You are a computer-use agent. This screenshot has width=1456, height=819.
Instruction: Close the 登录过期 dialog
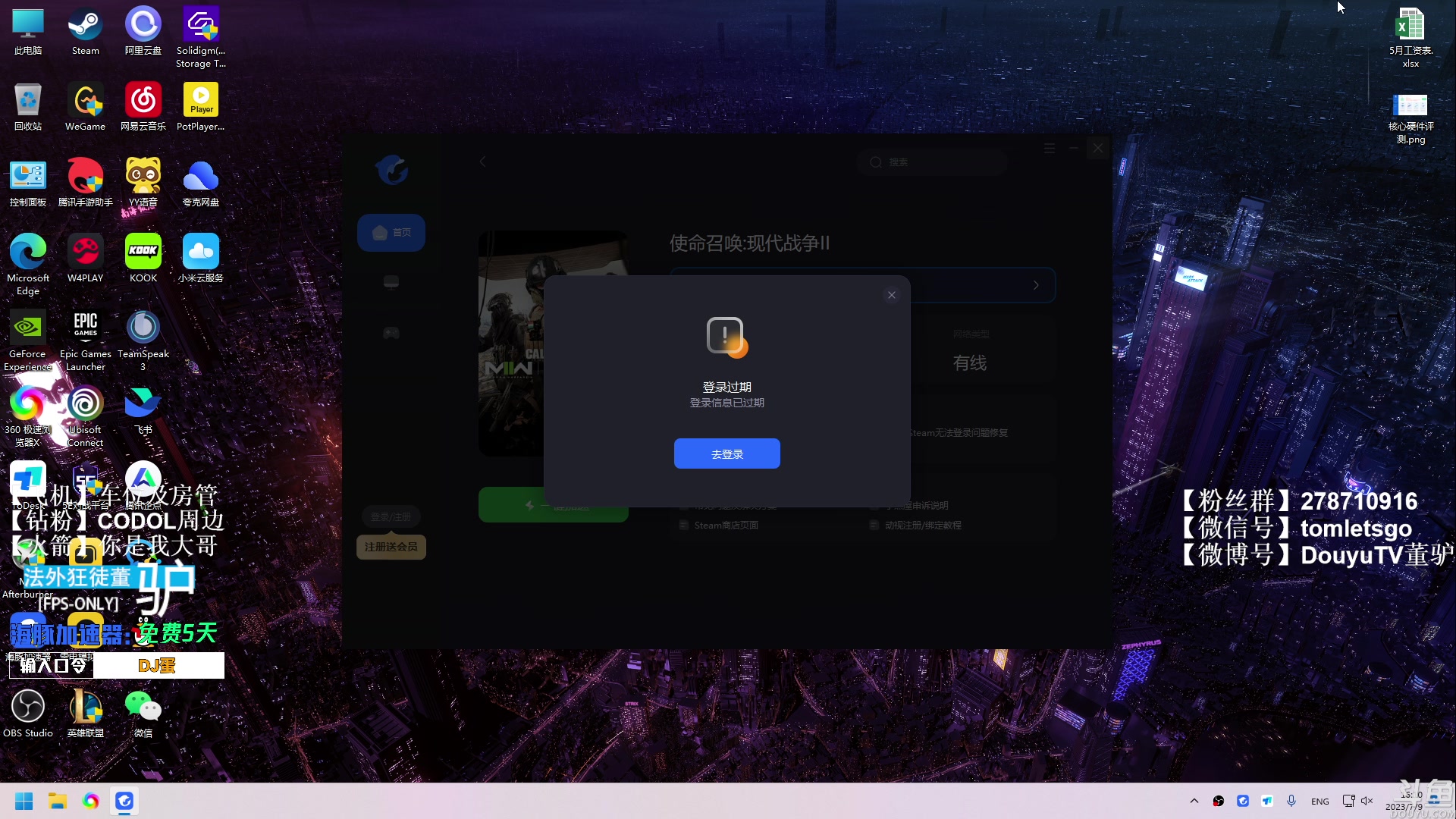click(x=890, y=295)
